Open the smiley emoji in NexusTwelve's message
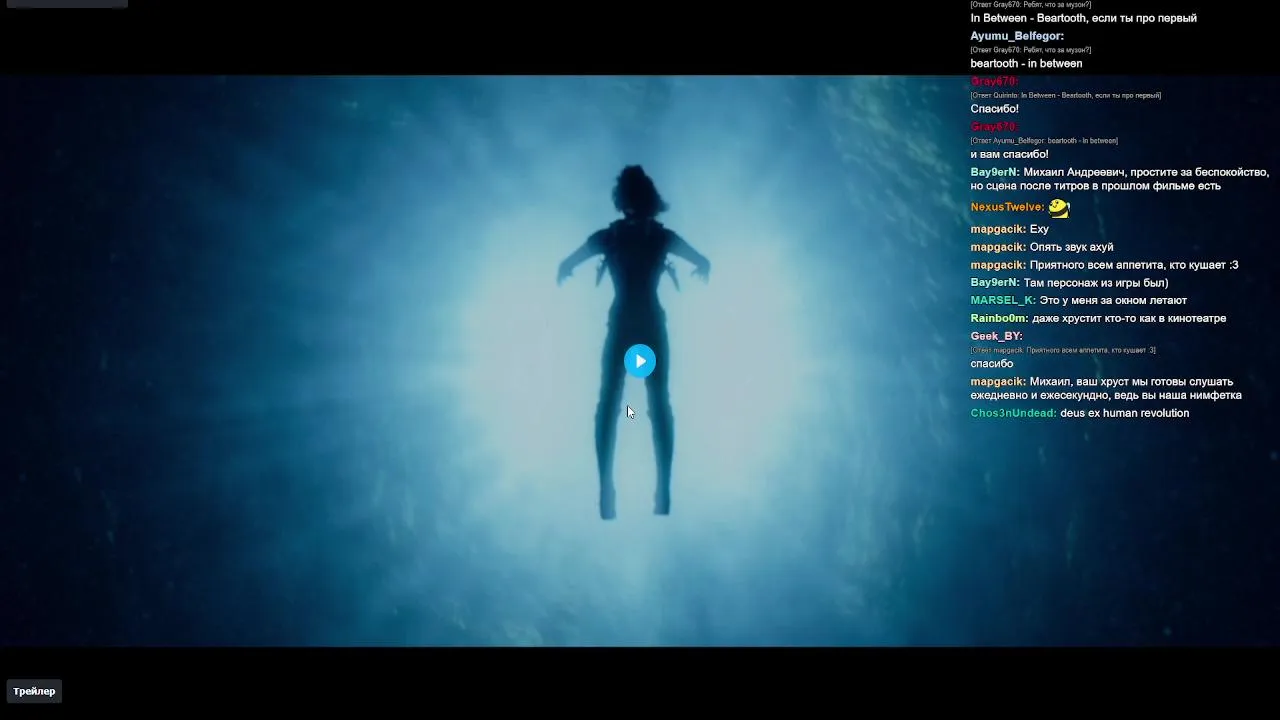 (1059, 208)
